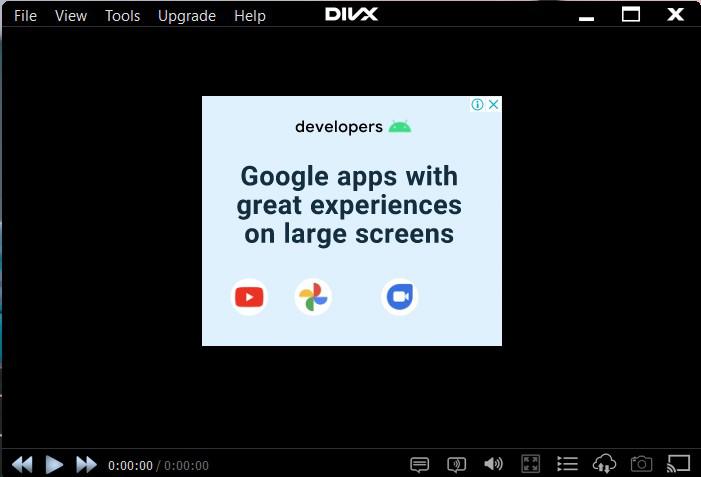The width and height of the screenshot is (701, 477).
Task: Open the subtitles options icon
Action: click(419, 464)
